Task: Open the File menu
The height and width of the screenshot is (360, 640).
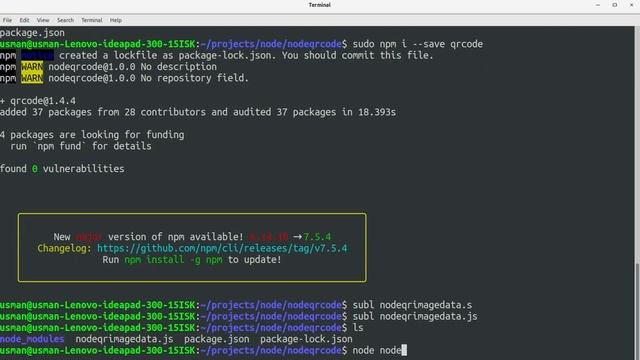Action: point(7,20)
